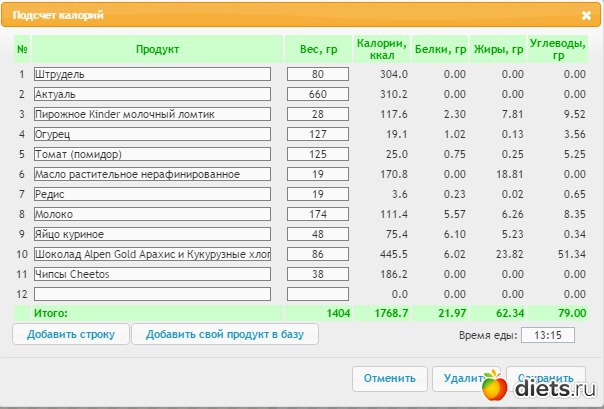Click the Добавить строку button
Image resolution: width=604 pixels, height=409 pixels.
tap(71, 334)
